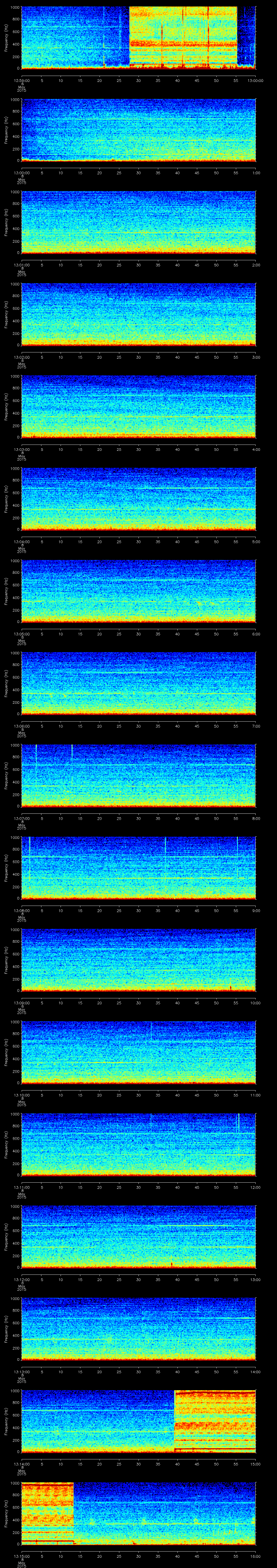This screenshot has width=277, height=1568.
Task: Open the spectrogram starting at 13:02:00
Action: 138,314
